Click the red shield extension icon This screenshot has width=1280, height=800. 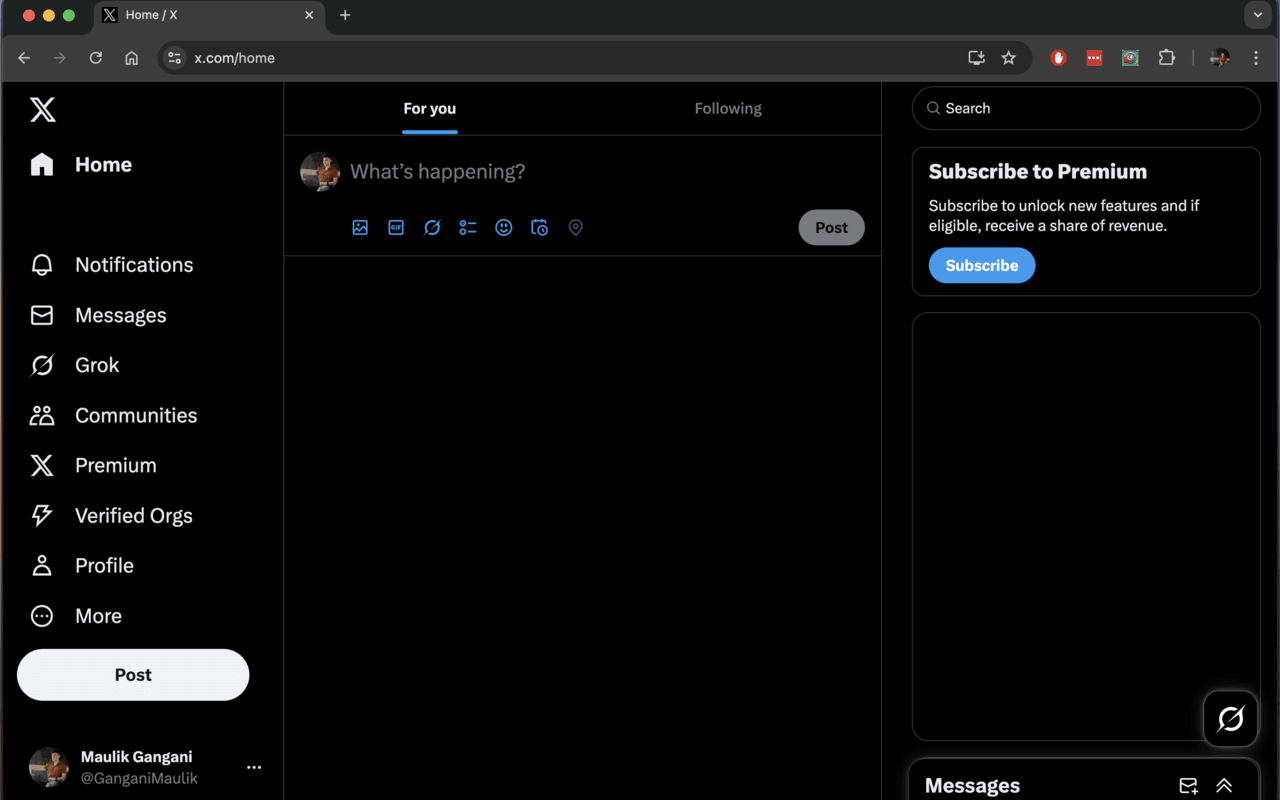[1059, 58]
